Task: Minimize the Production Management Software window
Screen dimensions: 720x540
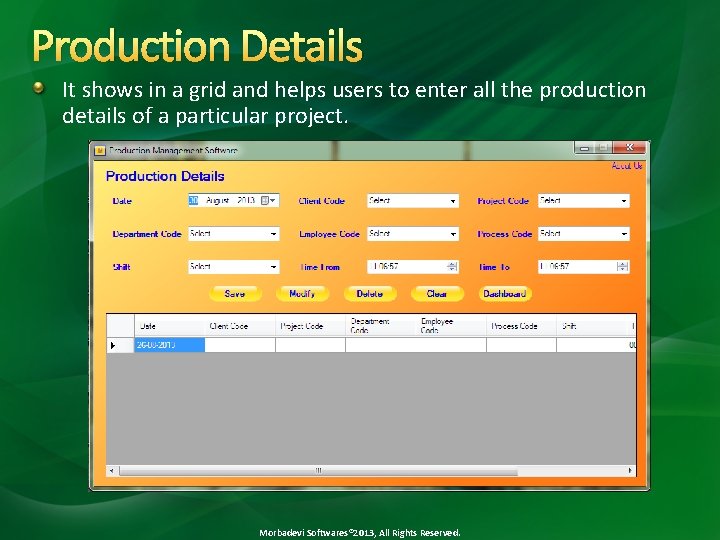Action: coord(585,148)
